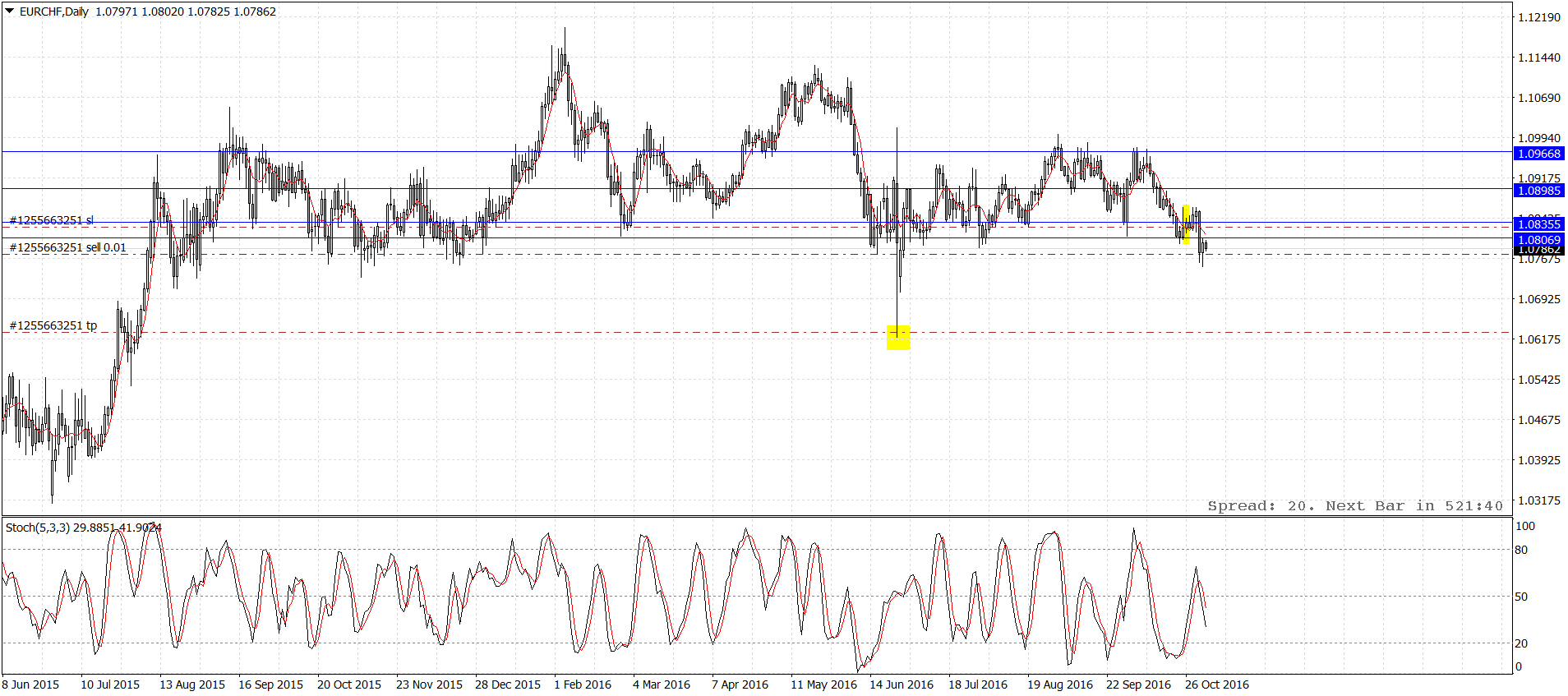Viewport: 1568px width, 696px height.
Task: Click the 1.05425 price scale label
Action: tap(1539, 380)
